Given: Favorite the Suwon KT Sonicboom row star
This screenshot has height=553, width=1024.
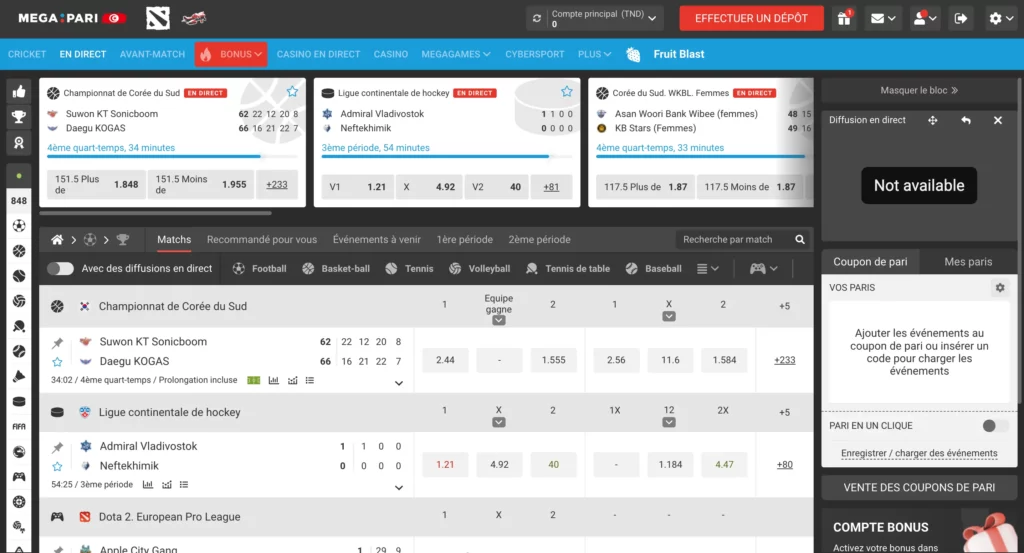Looking at the screenshot, I should [57, 362].
